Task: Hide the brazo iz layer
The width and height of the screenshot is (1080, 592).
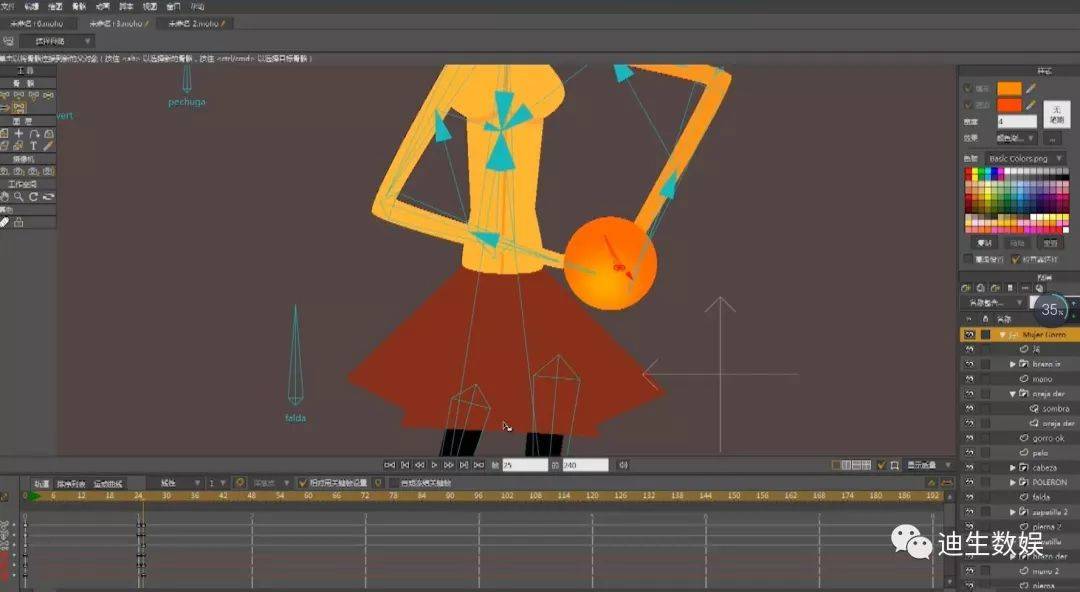Action: (x=969, y=364)
